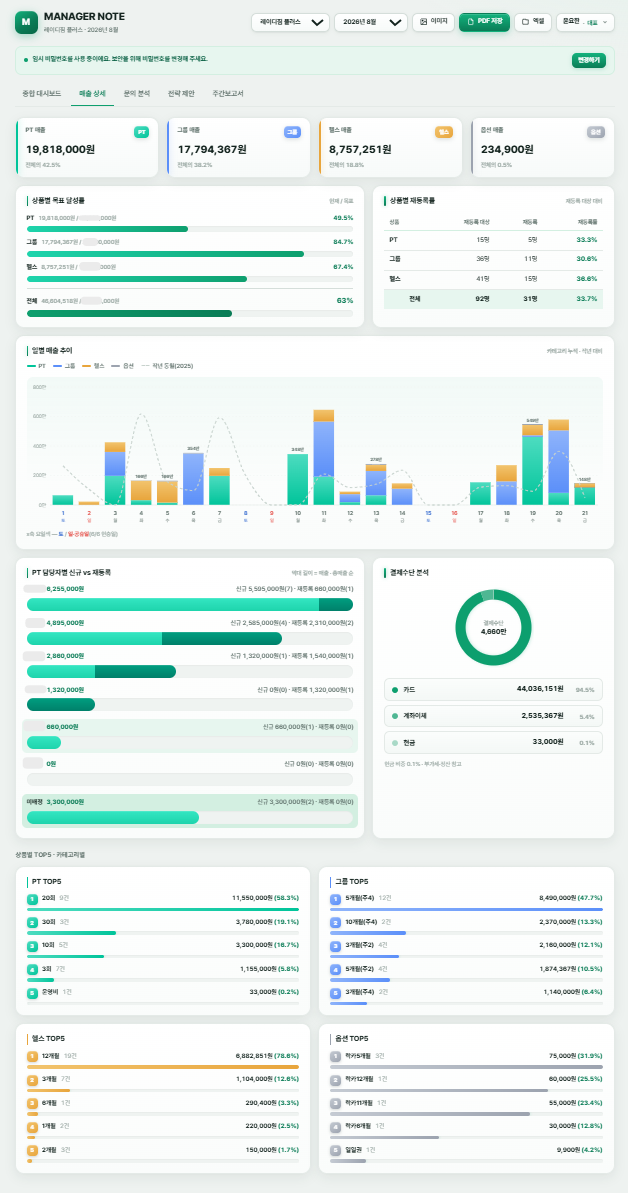Open the 레이디짐 플러스 branch dropdown
The image size is (628, 1193).
click(x=290, y=22)
